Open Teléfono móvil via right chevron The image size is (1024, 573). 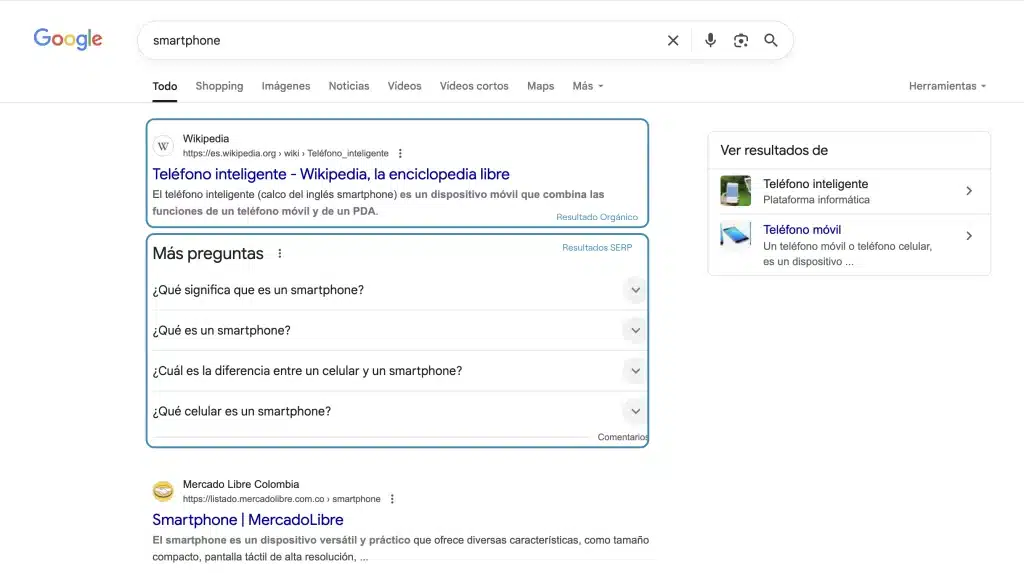coord(969,236)
